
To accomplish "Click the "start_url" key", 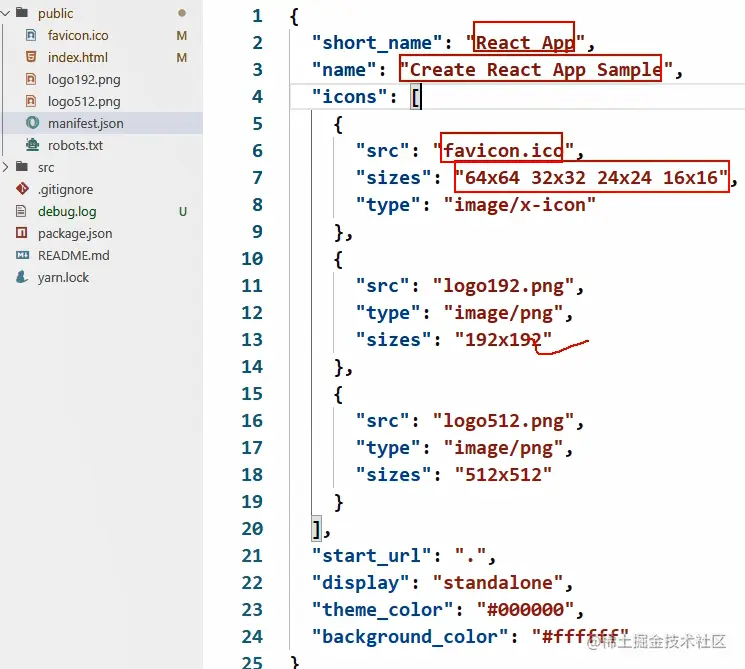I will coord(372,555).
